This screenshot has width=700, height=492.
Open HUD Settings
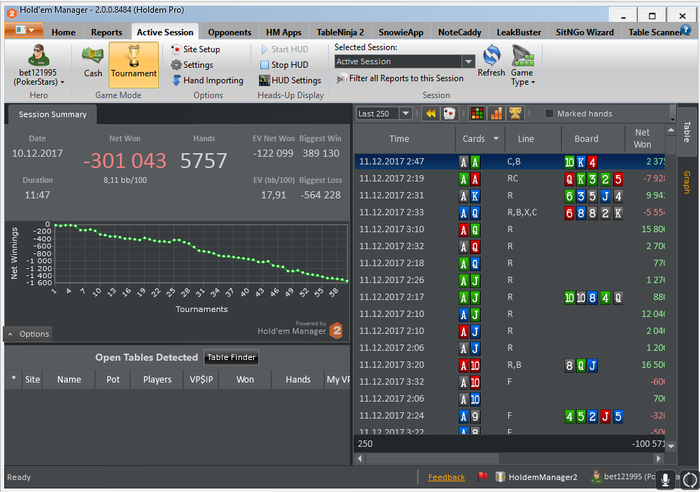tap(290, 80)
